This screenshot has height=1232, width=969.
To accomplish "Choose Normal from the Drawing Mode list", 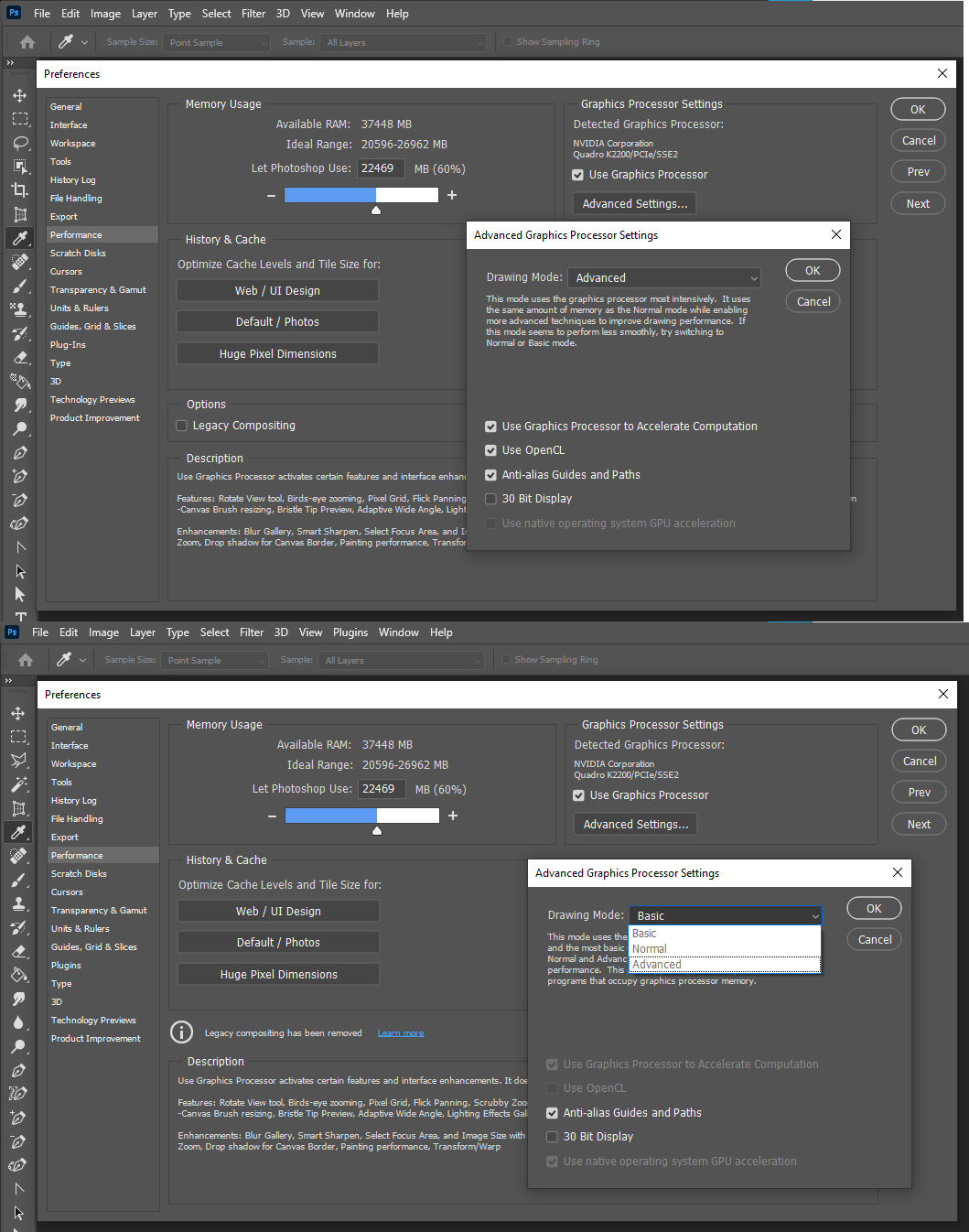I will pos(649,948).
